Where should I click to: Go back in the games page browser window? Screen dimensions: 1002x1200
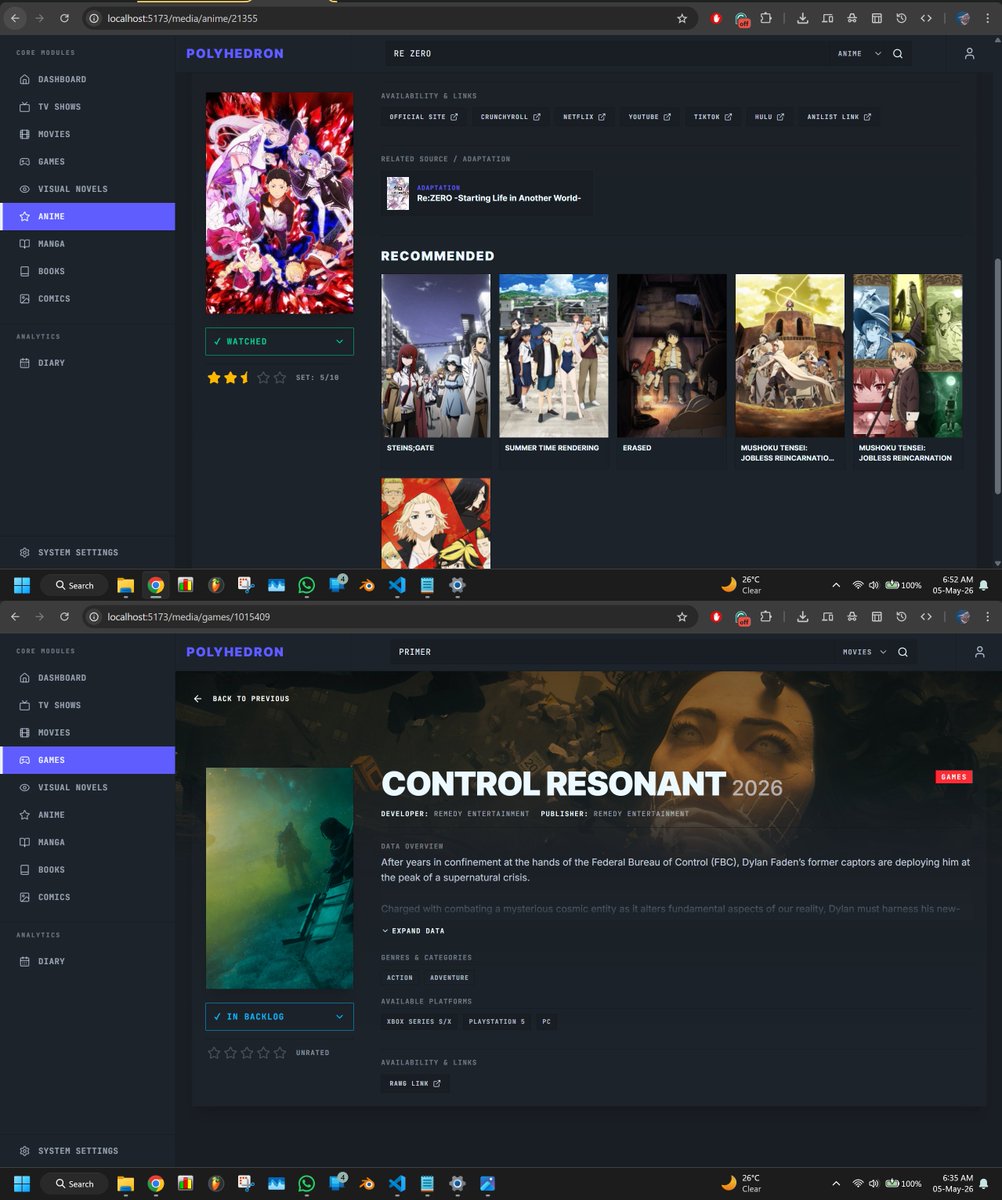[x=15, y=617]
